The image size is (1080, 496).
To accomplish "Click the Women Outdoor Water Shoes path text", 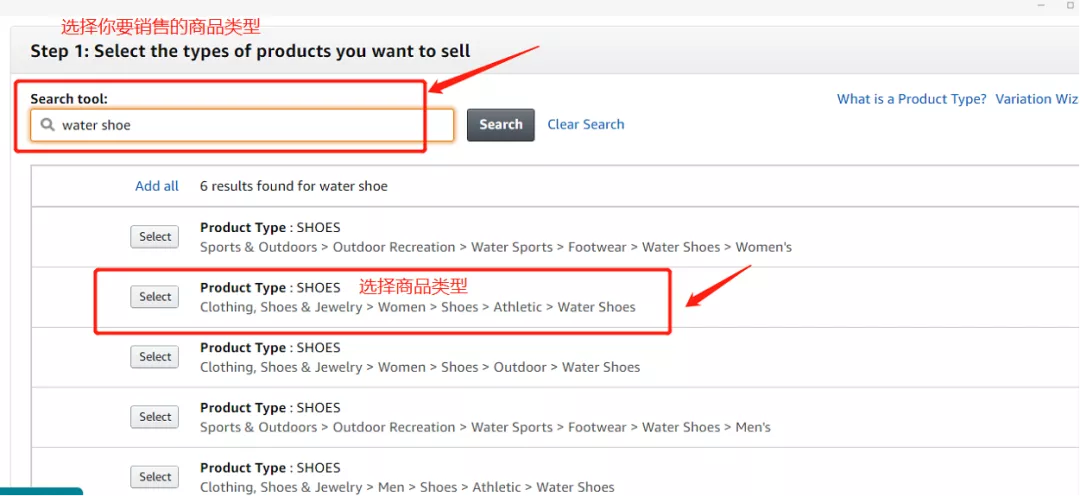I will (420, 367).
